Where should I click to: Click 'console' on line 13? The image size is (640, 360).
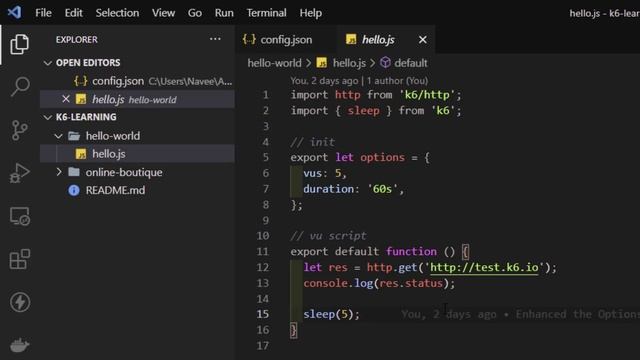coord(325,283)
